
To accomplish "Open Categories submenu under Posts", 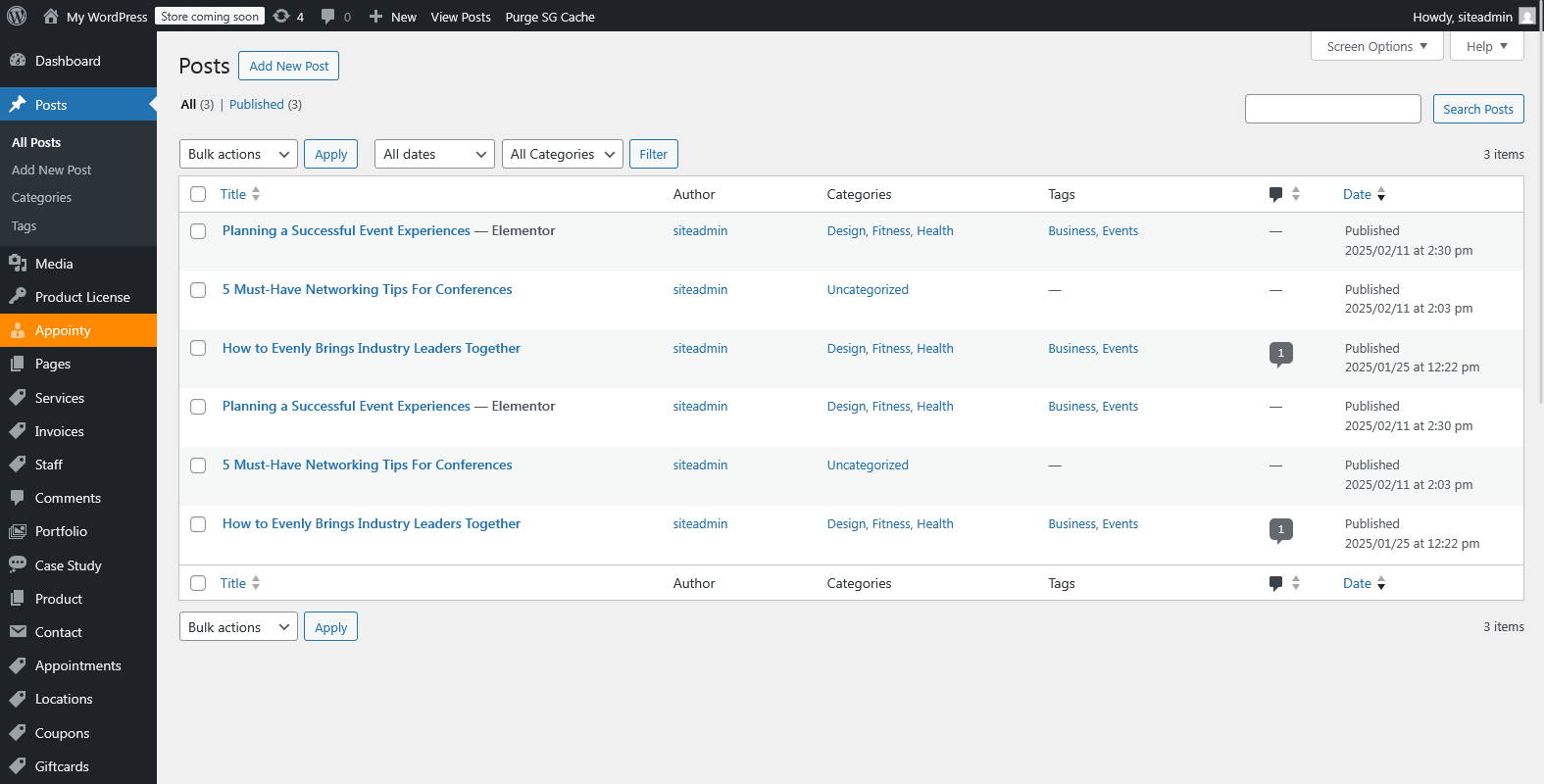I will click(41, 197).
